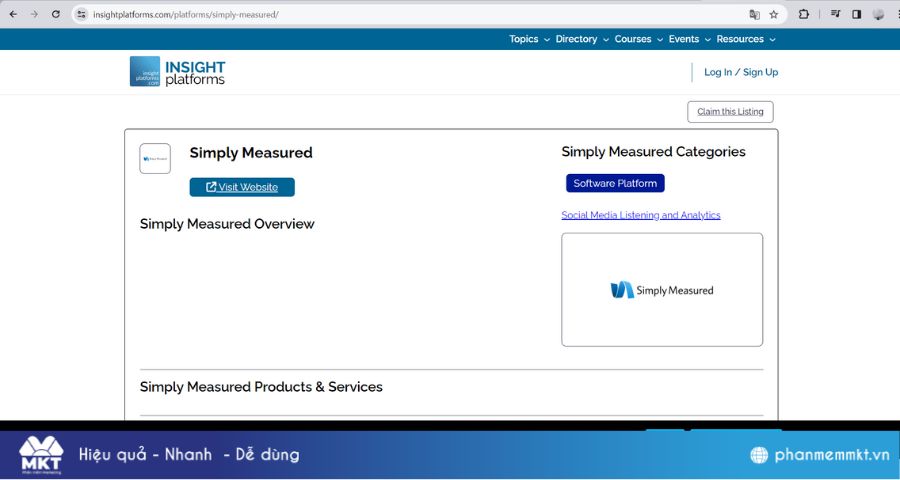The height and width of the screenshot is (480, 900).
Task: Go back using the browser back arrow
Action: [x=13, y=14]
